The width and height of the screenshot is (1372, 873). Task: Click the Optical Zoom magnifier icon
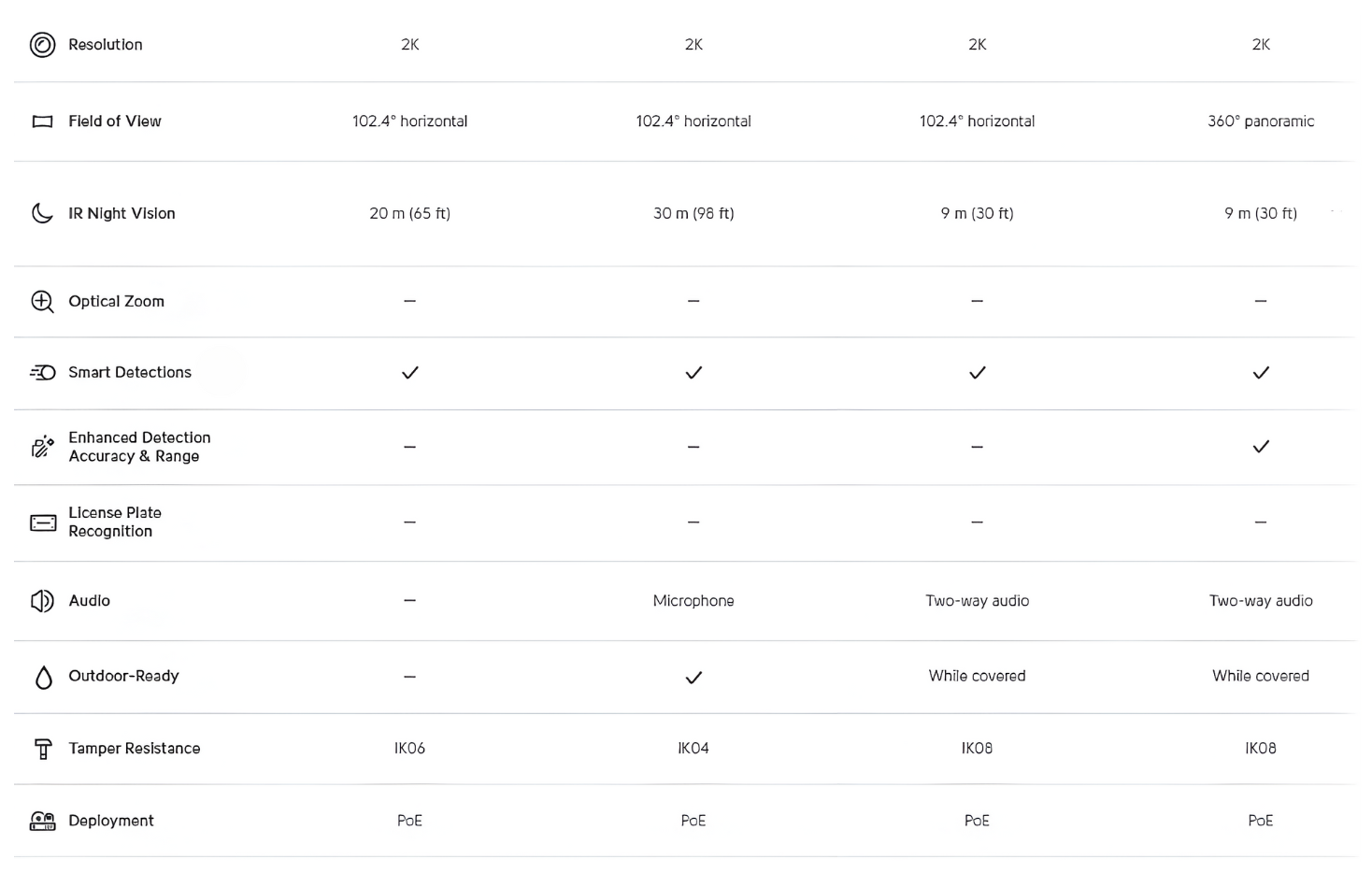[x=43, y=301]
